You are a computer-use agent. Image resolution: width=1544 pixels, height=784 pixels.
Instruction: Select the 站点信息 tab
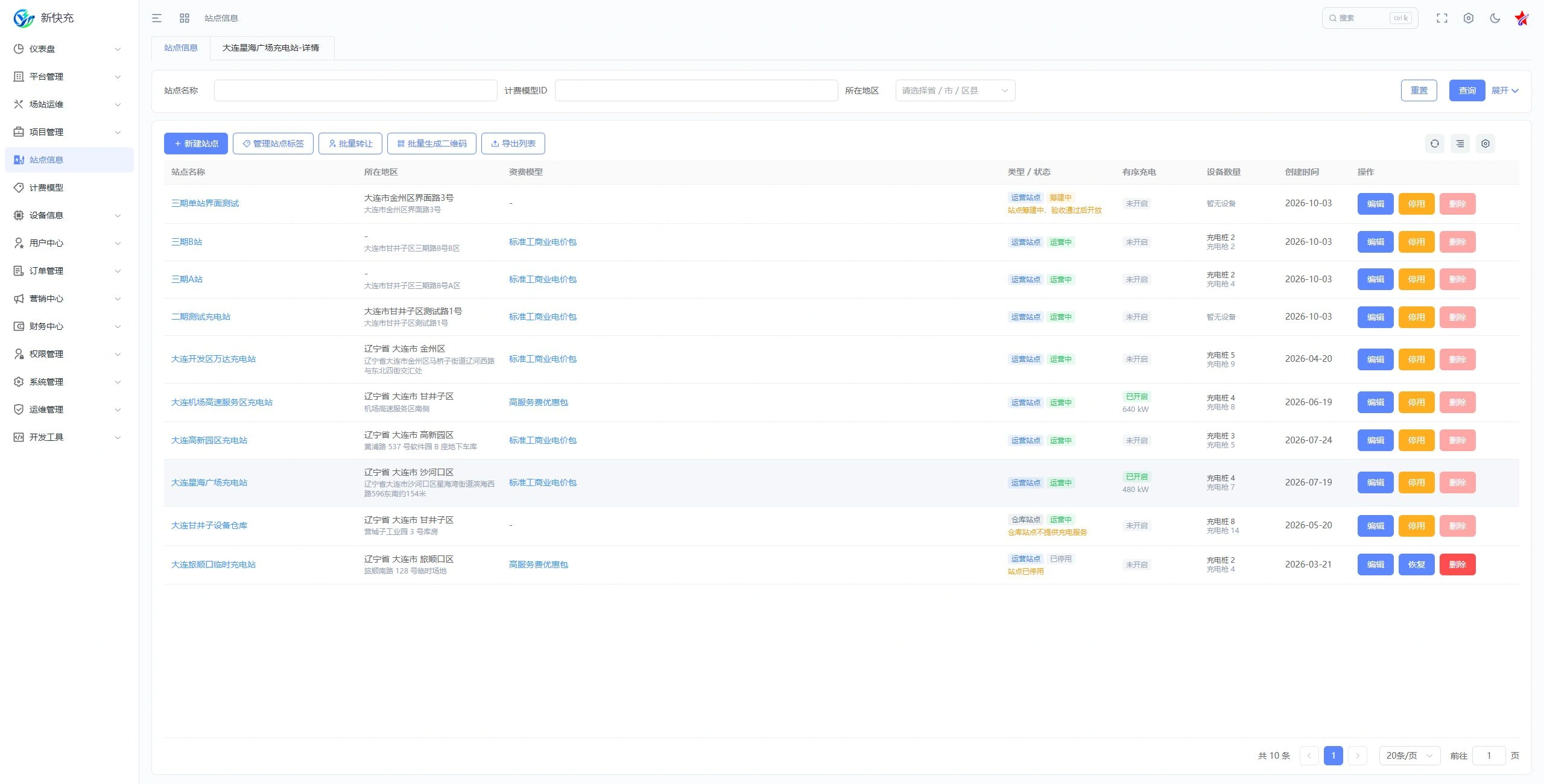(181, 48)
